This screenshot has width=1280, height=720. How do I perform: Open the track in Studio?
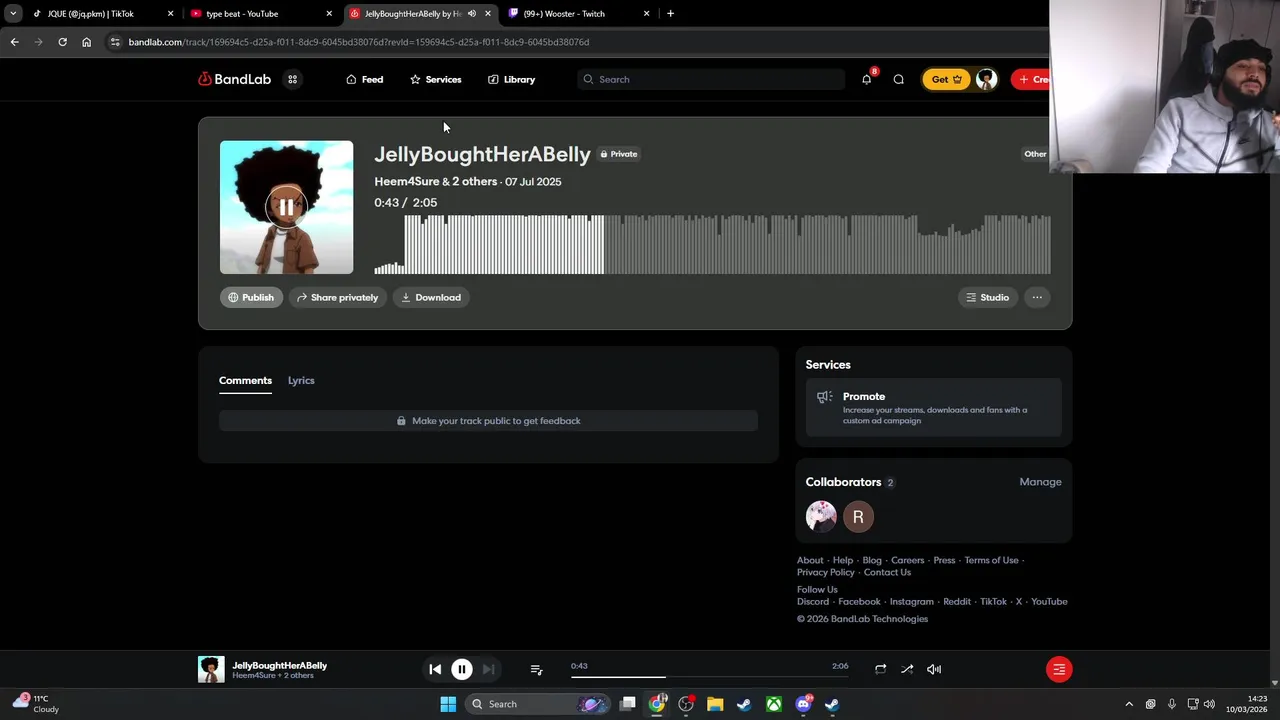pos(987,297)
